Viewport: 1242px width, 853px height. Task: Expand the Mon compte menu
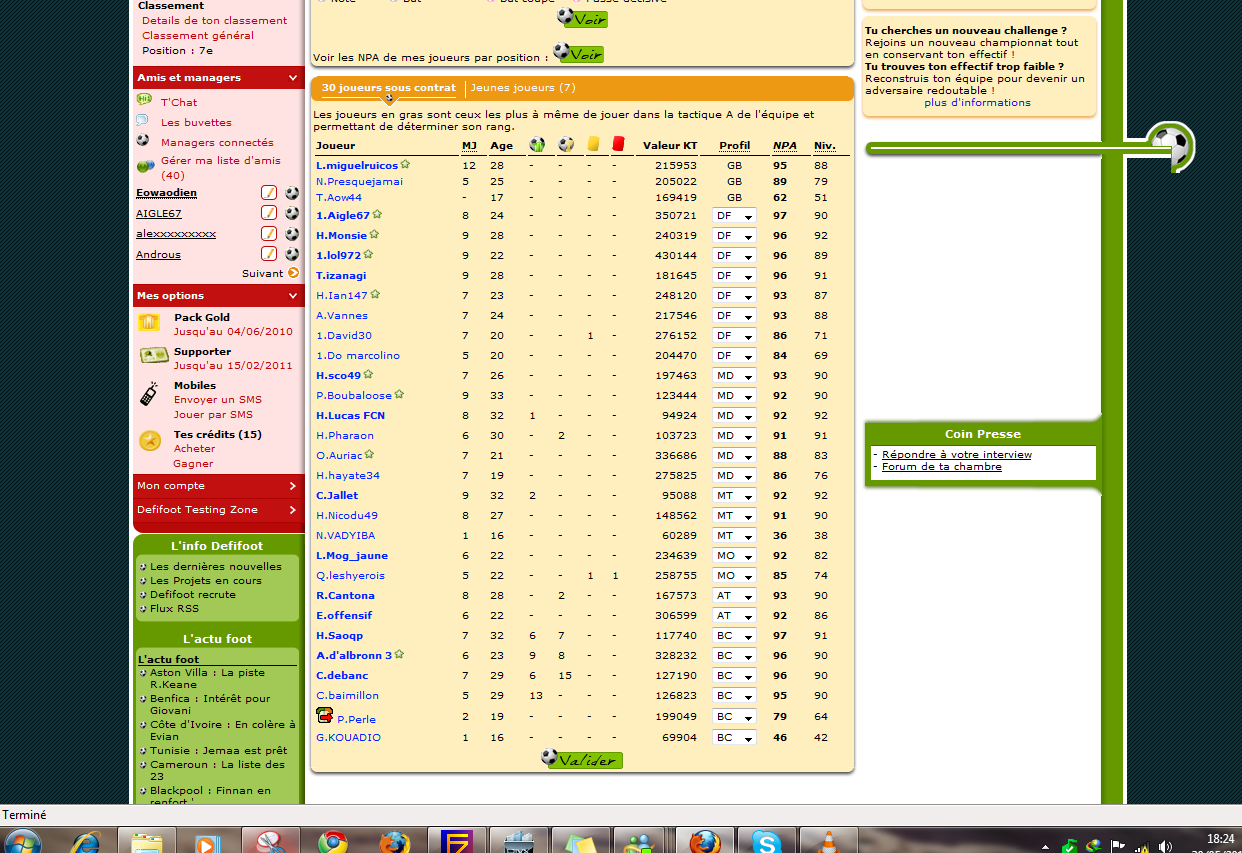pyautogui.click(x=218, y=486)
